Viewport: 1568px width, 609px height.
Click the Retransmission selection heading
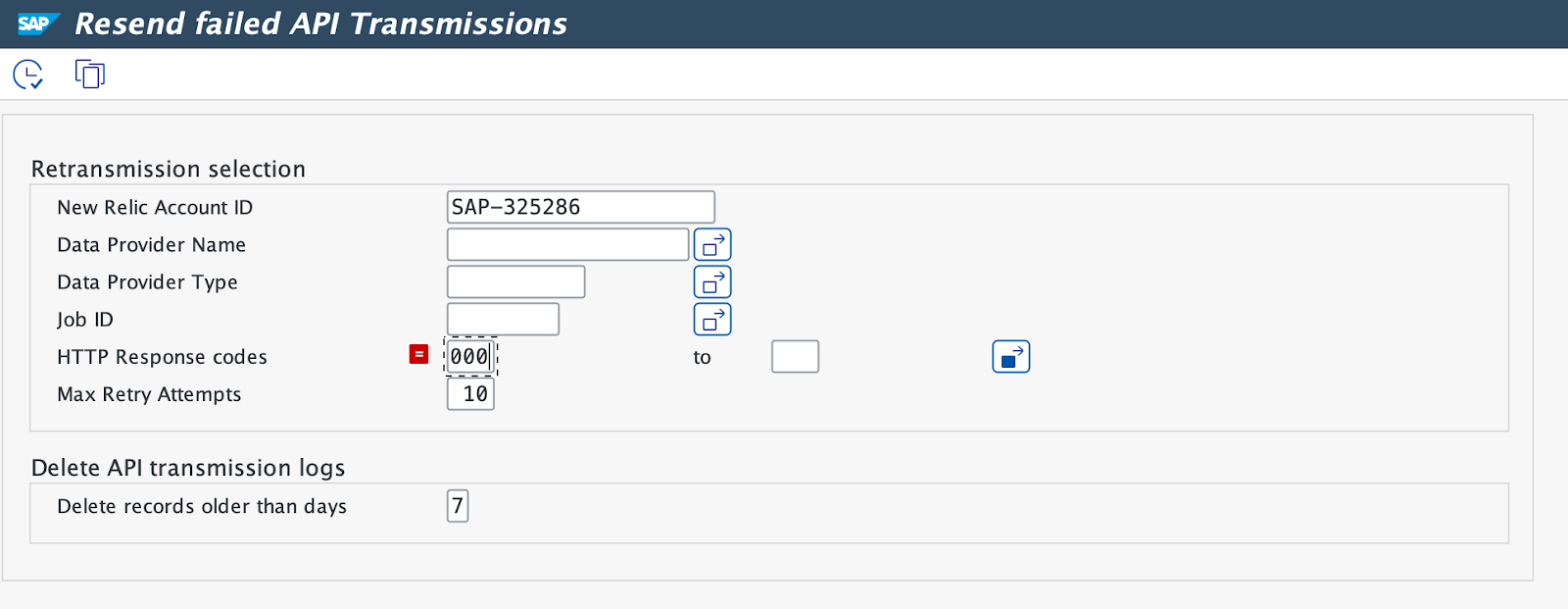[169, 169]
